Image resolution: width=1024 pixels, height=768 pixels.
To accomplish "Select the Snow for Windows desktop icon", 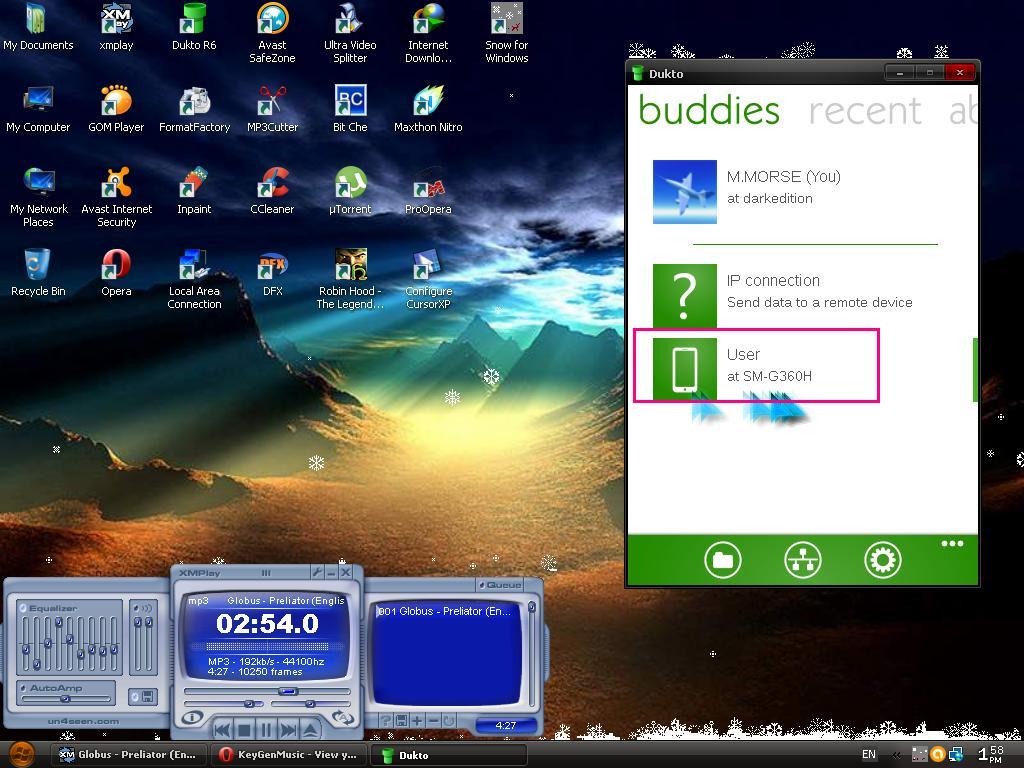I will coord(507,33).
